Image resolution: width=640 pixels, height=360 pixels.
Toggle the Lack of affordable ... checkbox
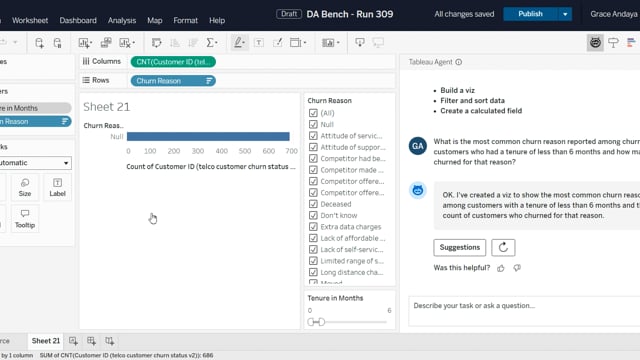pyautogui.click(x=313, y=238)
